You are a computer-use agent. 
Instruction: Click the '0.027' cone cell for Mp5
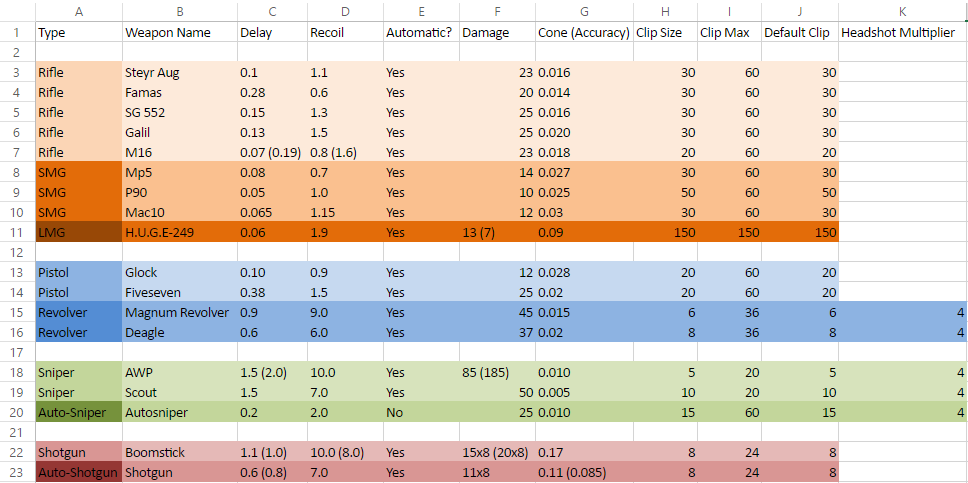click(585, 173)
